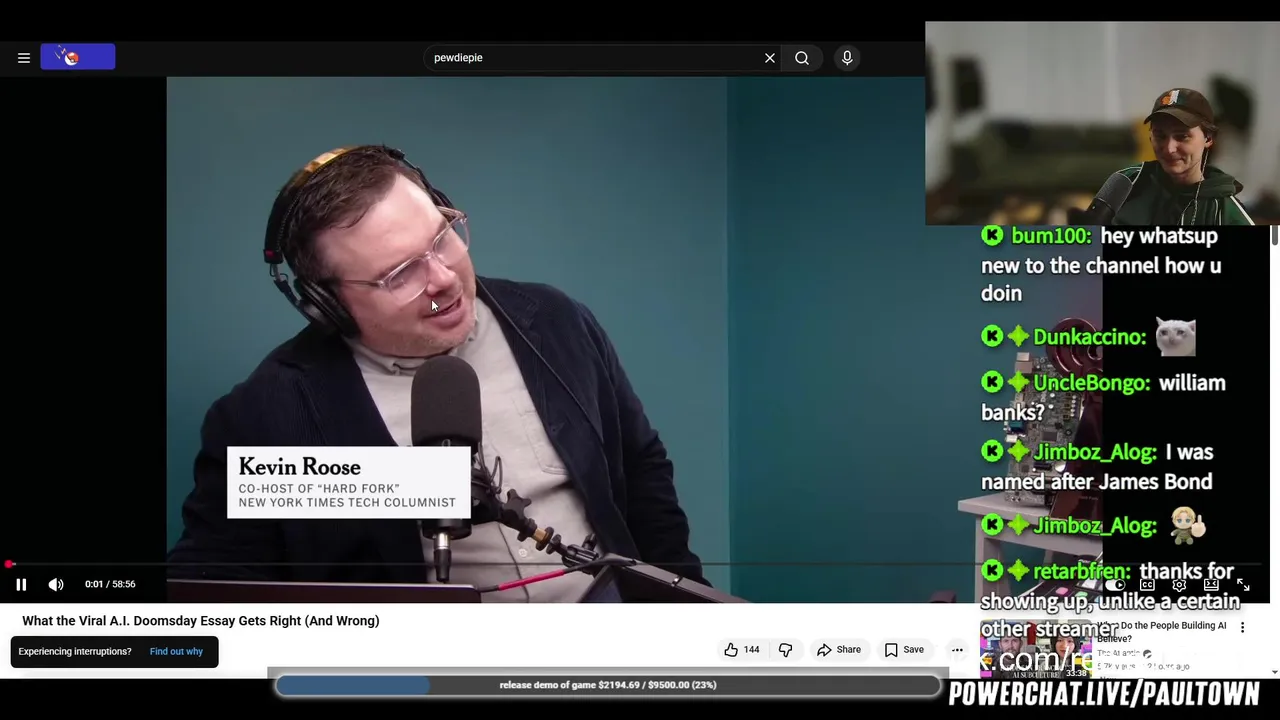Start voice search with the microphone
The width and height of the screenshot is (1280, 720).
click(x=847, y=58)
